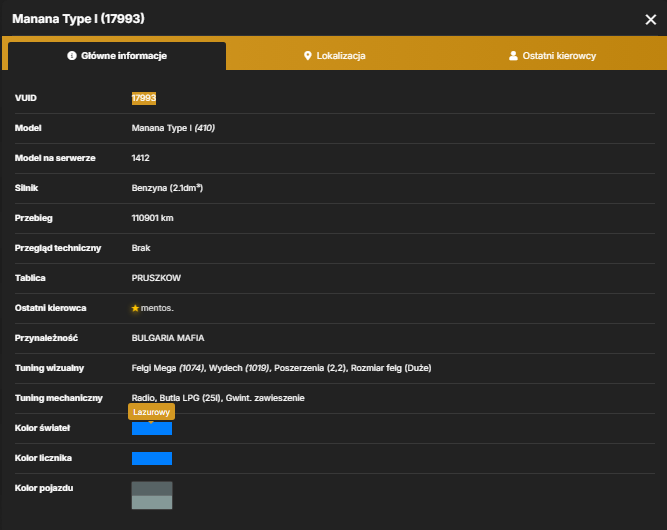The height and width of the screenshot is (530, 667).
Task: Click the Kolor licznika label
Action: (43, 458)
